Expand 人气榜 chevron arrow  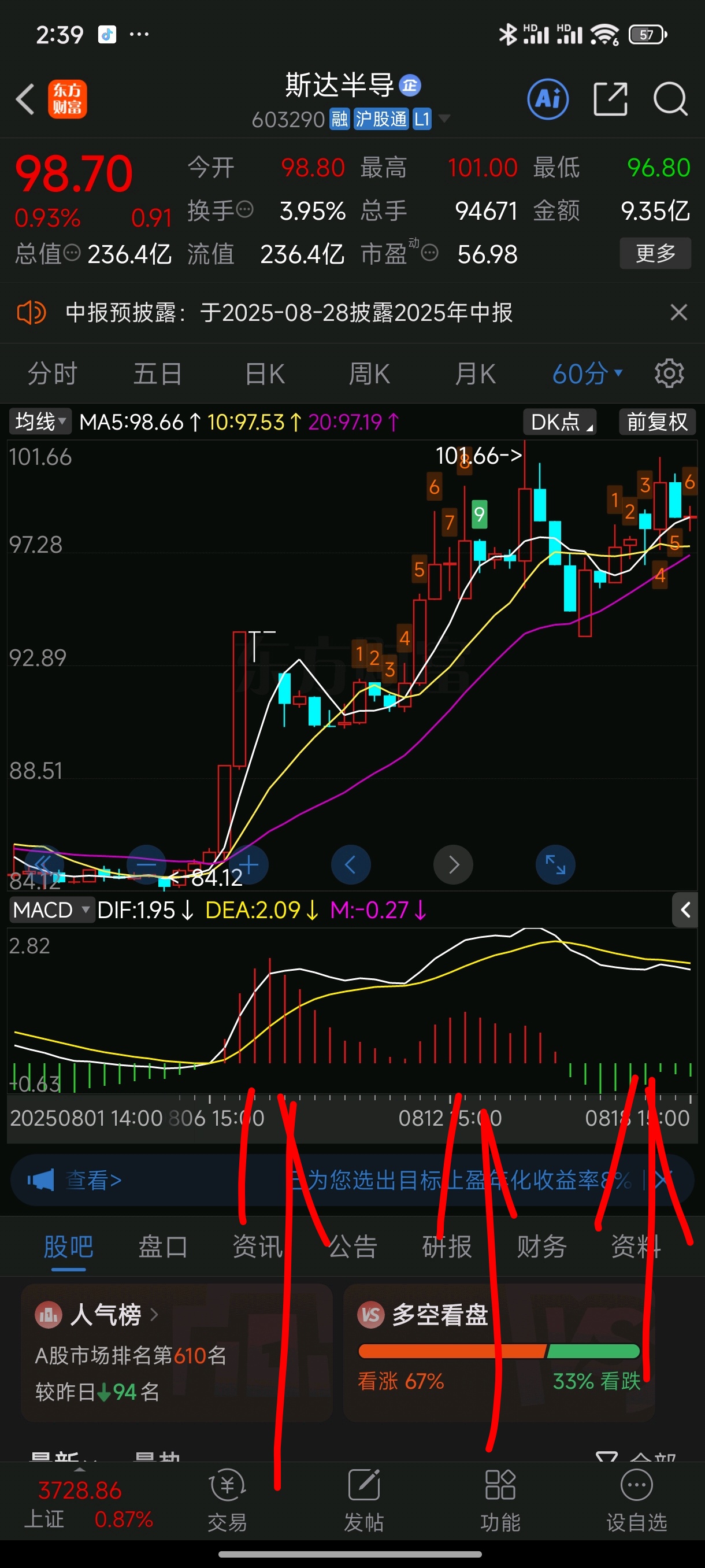pyautogui.click(x=154, y=1315)
